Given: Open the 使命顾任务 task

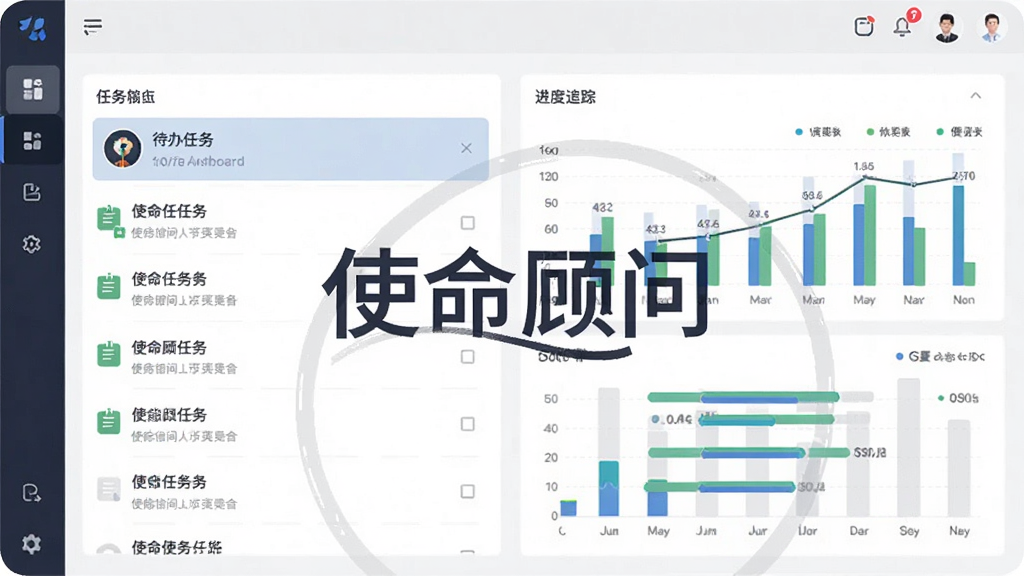Looking at the screenshot, I should pyautogui.click(x=169, y=347).
